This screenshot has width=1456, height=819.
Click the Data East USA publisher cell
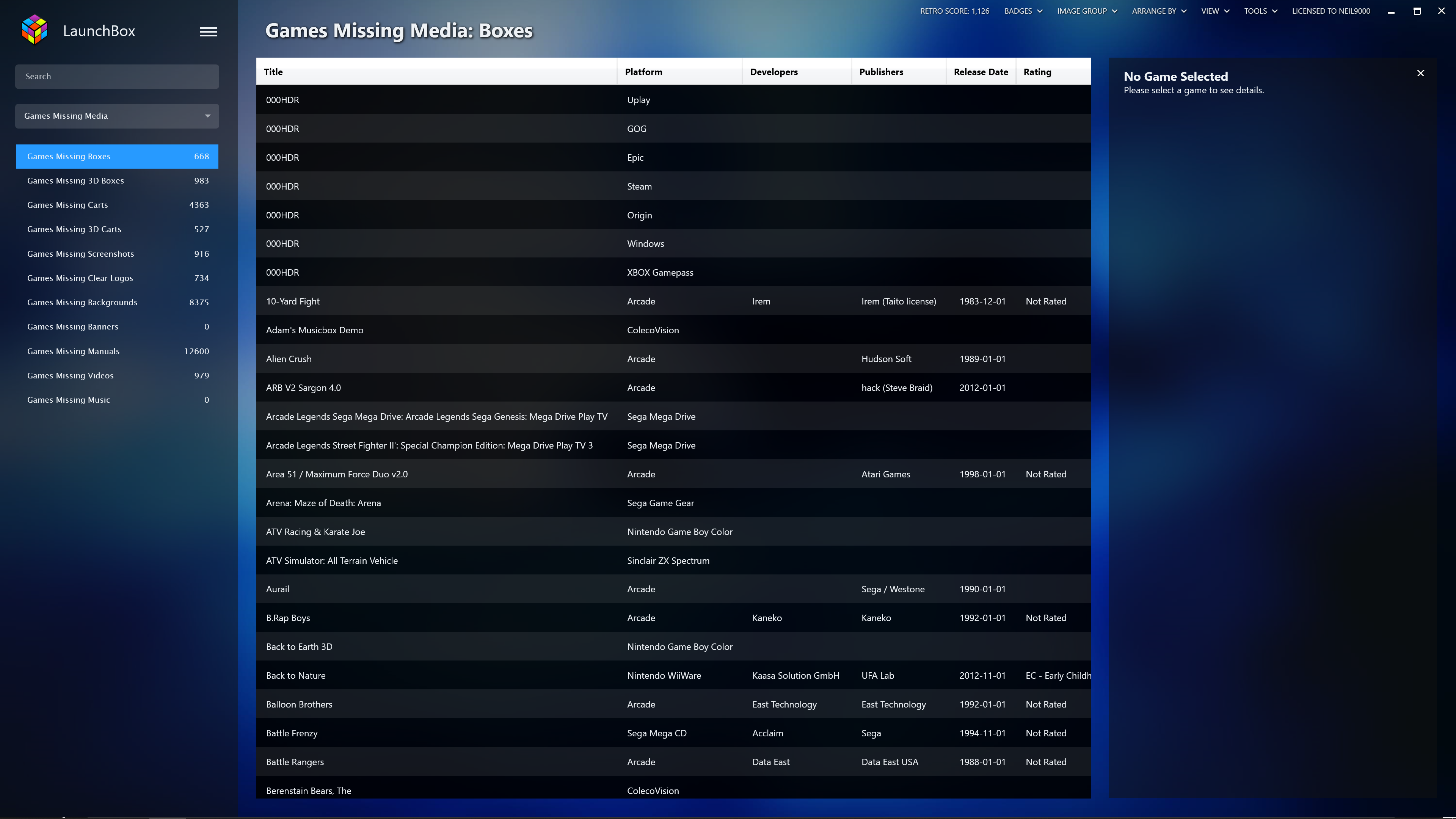890,762
